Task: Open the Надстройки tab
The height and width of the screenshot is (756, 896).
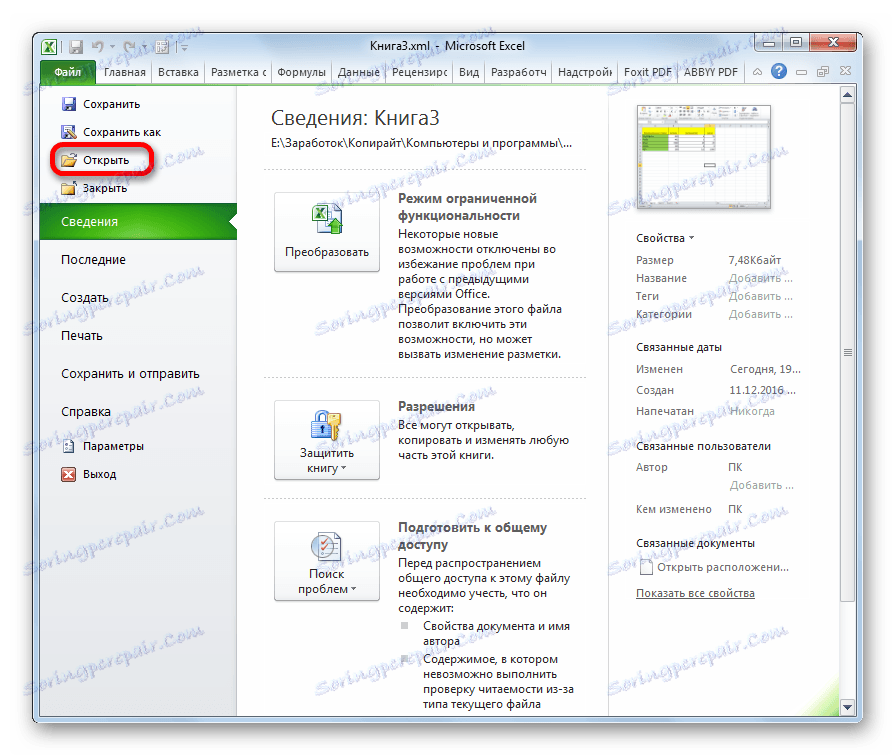Action: coord(585,73)
